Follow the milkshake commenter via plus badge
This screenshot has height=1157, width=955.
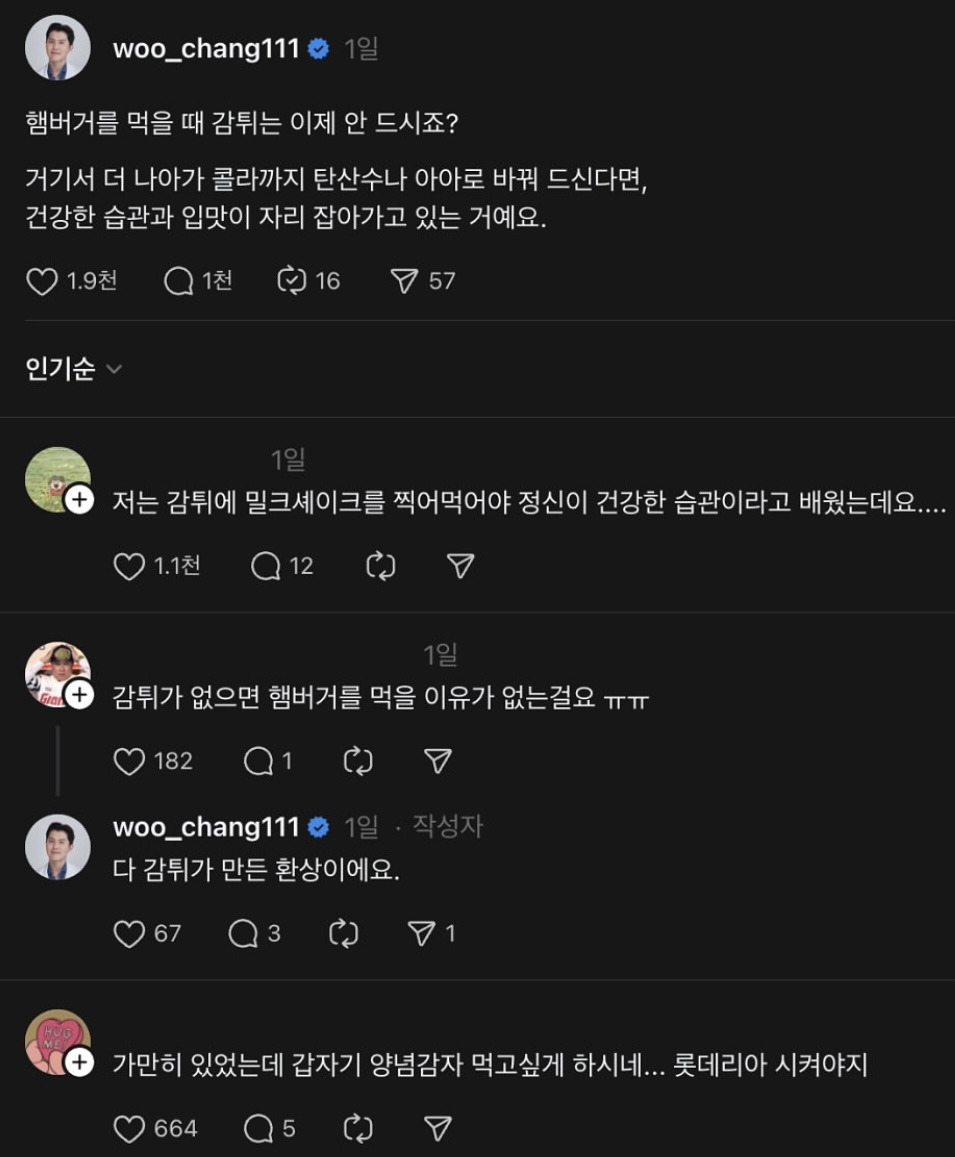click(79, 500)
